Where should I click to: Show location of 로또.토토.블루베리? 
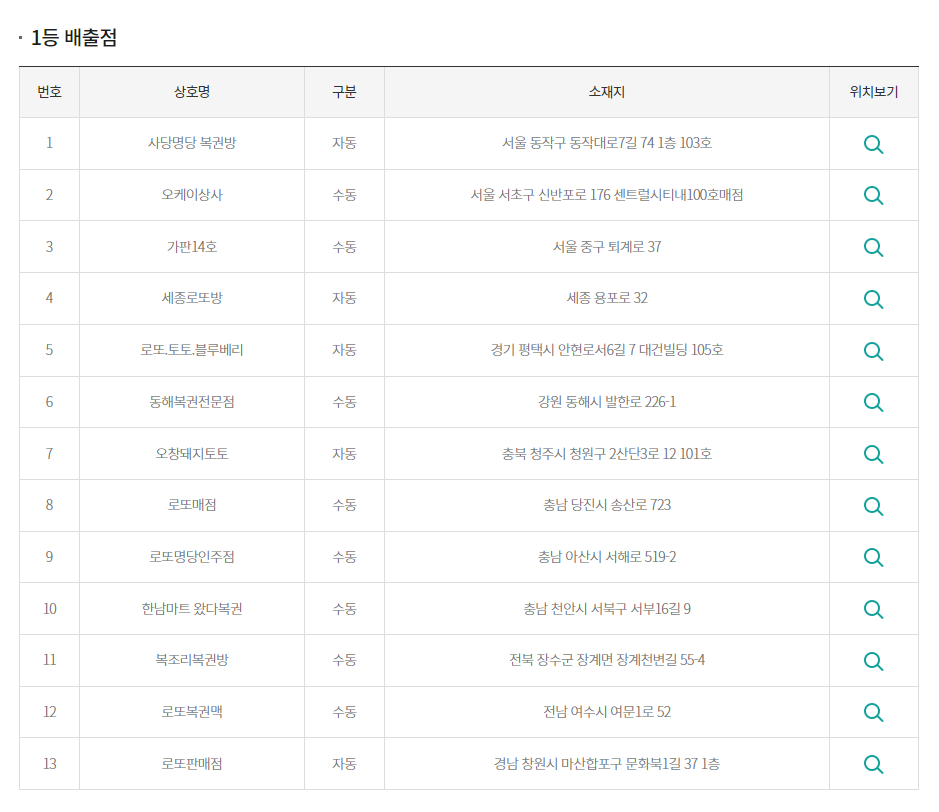(x=873, y=351)
